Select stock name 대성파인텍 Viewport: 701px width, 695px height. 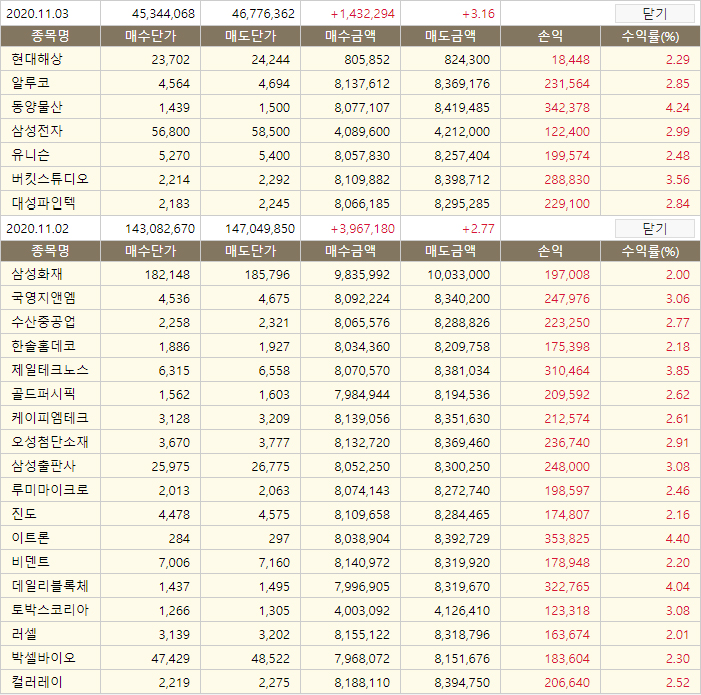click(43, 203)
